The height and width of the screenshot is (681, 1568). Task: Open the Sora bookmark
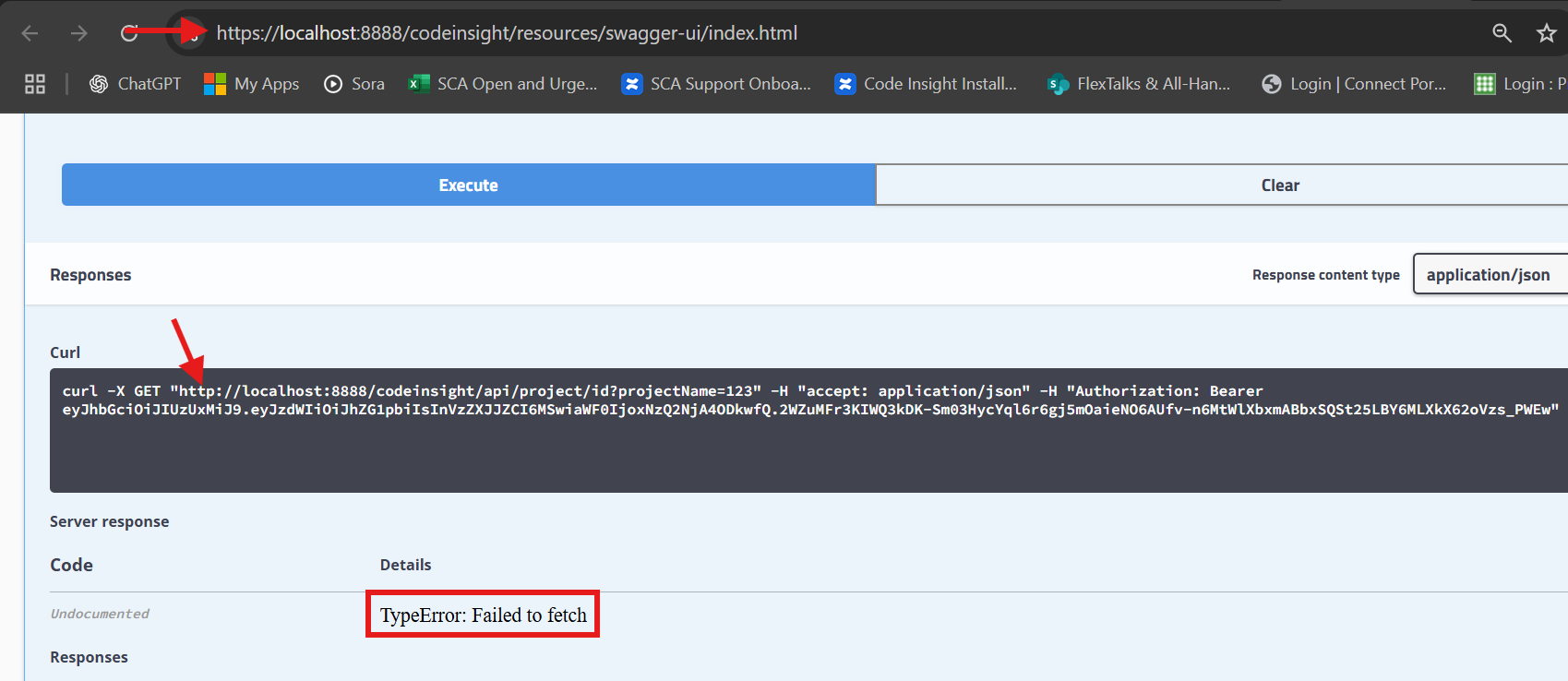click(354, 84)
